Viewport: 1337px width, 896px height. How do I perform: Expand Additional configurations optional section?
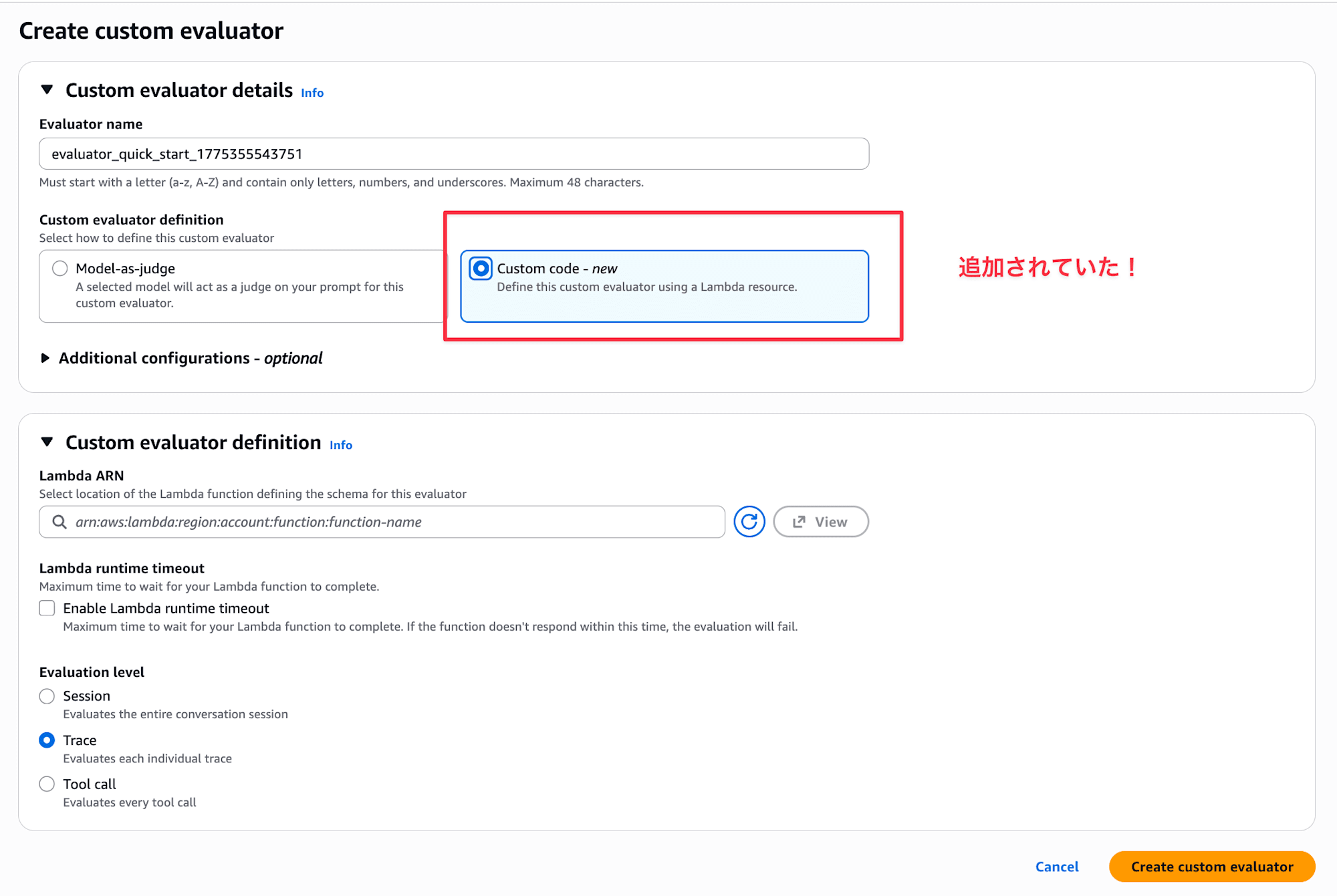(x=45, y=358)
